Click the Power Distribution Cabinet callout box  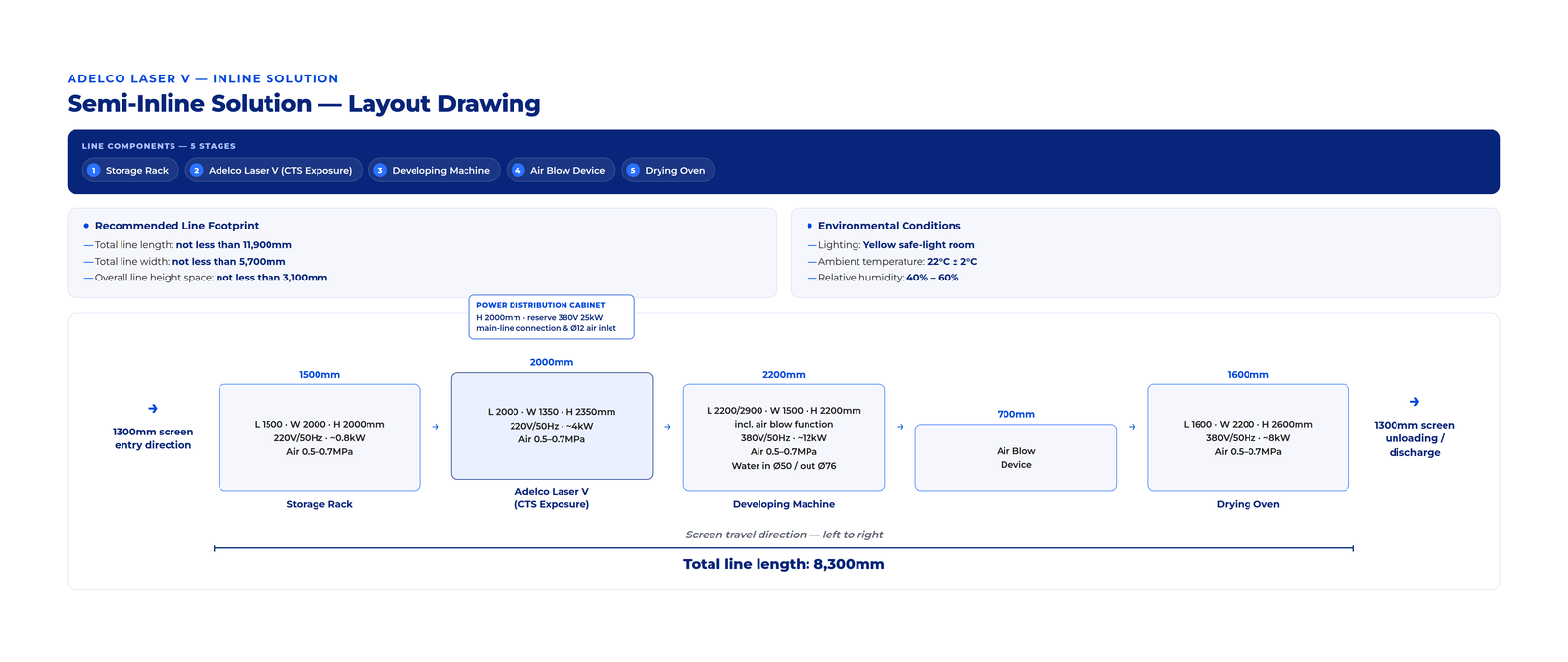[552, 317]
